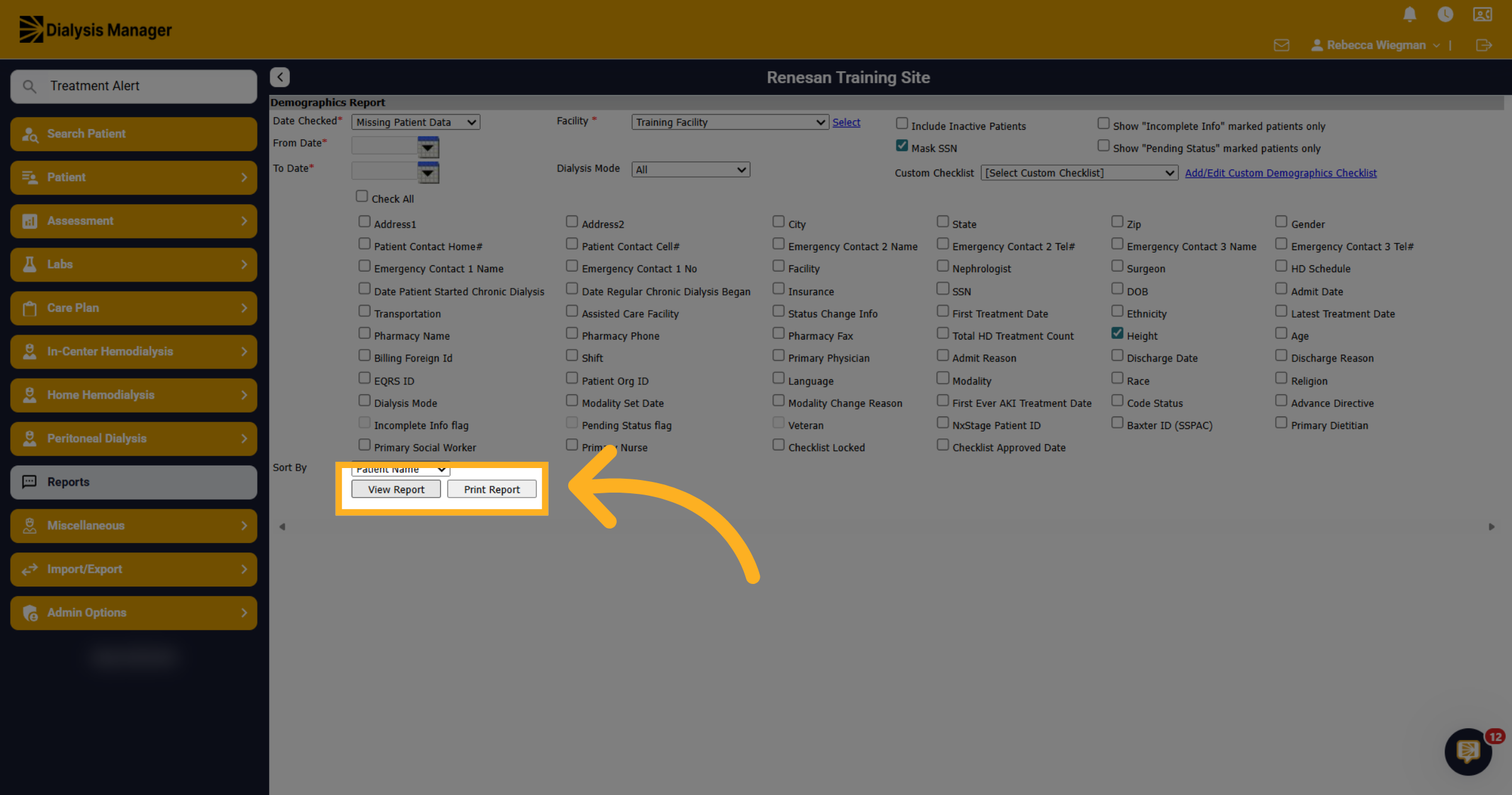Image resolution: width=1512 pixels, height=795 pixels.
Task: Open the Training Facility dropdown
Action: [730, 122]
